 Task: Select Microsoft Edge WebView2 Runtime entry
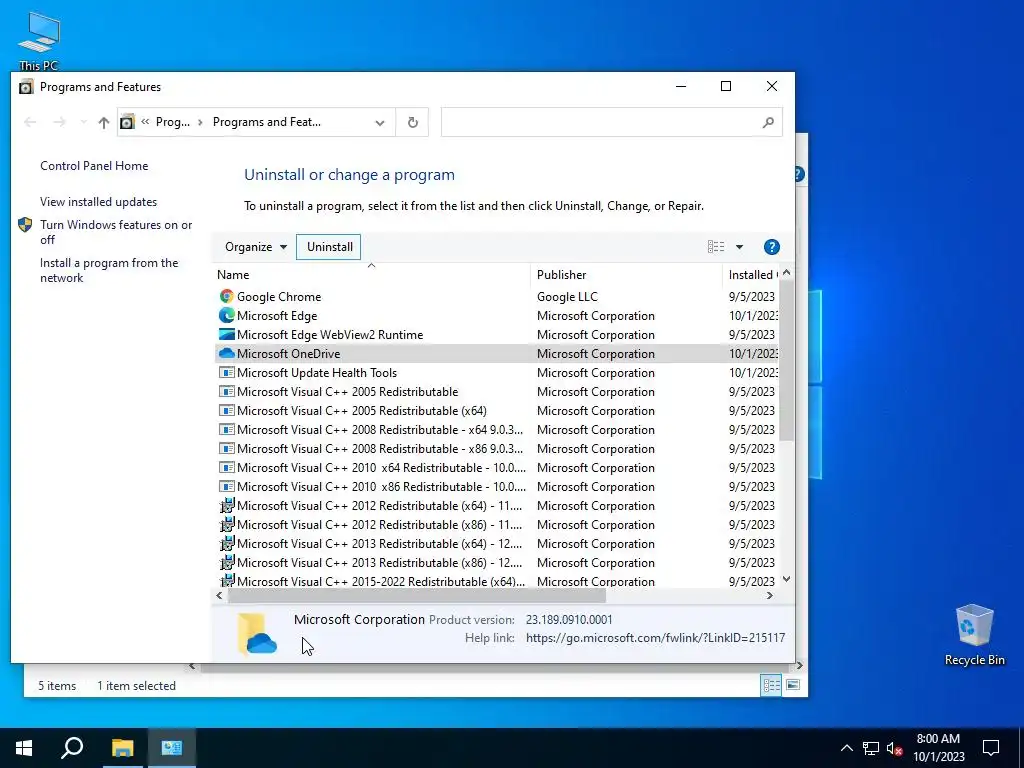point(498,334)
